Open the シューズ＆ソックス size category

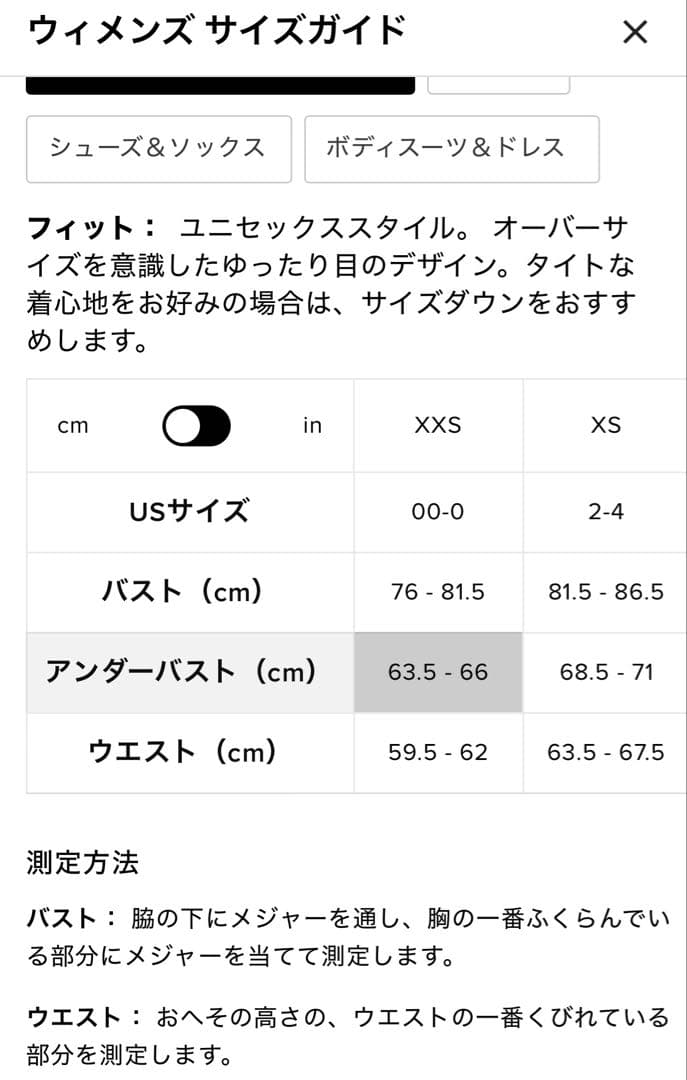pyautogui.click(x=157, y=147)
